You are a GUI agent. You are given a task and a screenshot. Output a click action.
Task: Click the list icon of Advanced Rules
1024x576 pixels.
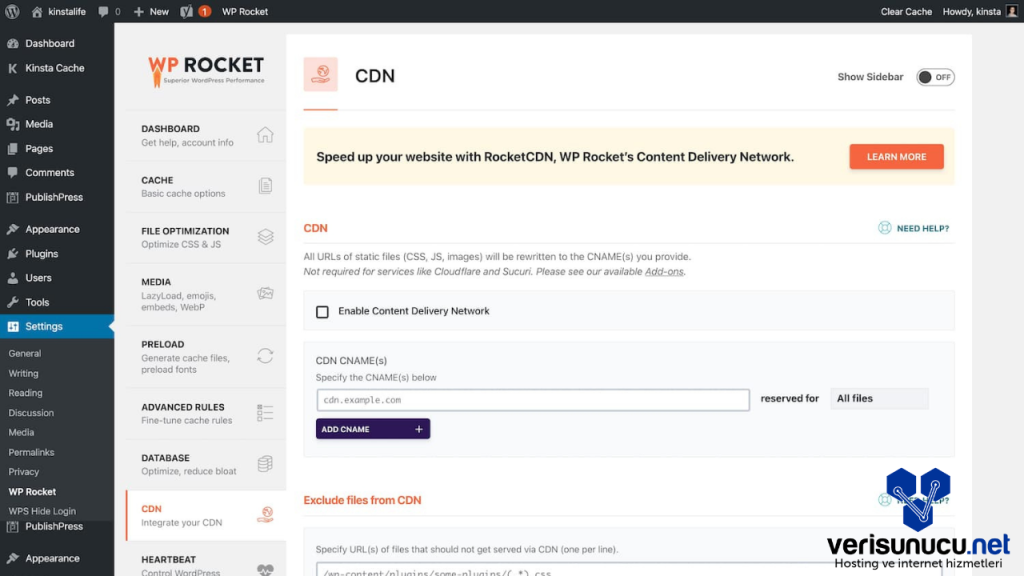pyautogui.click(x=265, y=413)
